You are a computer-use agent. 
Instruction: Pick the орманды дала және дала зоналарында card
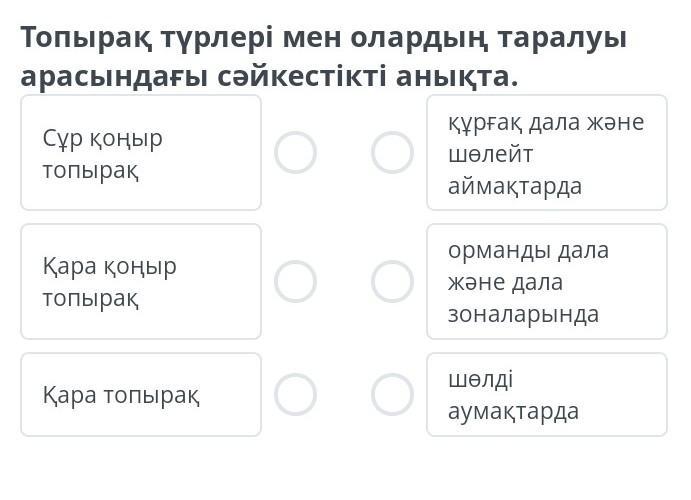[546, 282]
